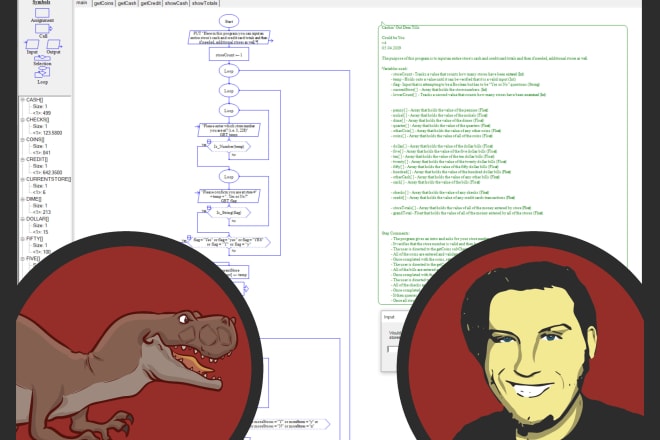Collapse the CREDIT[] variable node
660x440 pixels.
pyautogui.click(x=23, y=159)
